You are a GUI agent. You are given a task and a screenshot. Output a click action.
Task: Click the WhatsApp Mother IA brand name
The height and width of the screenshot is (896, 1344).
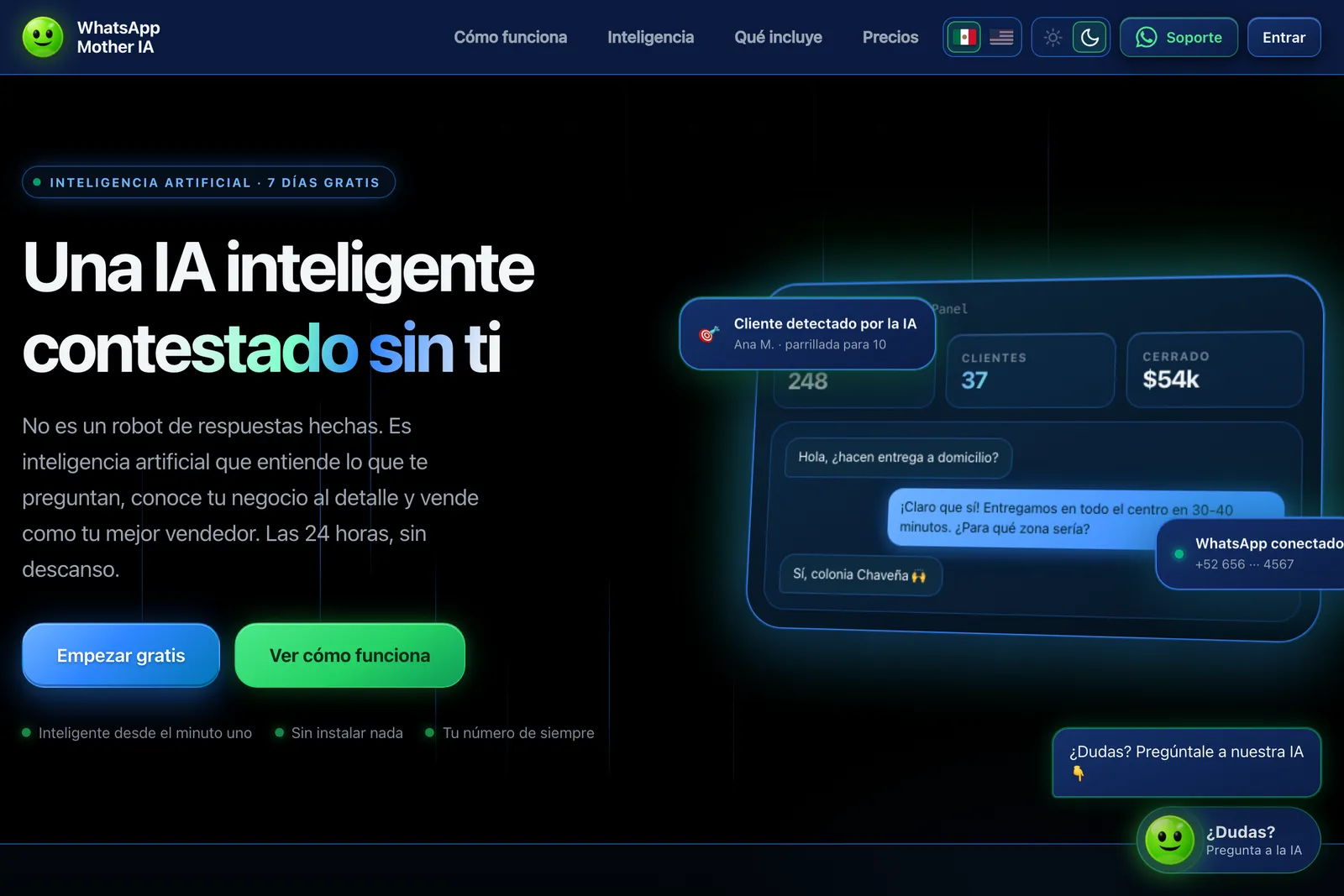[118, 37]
